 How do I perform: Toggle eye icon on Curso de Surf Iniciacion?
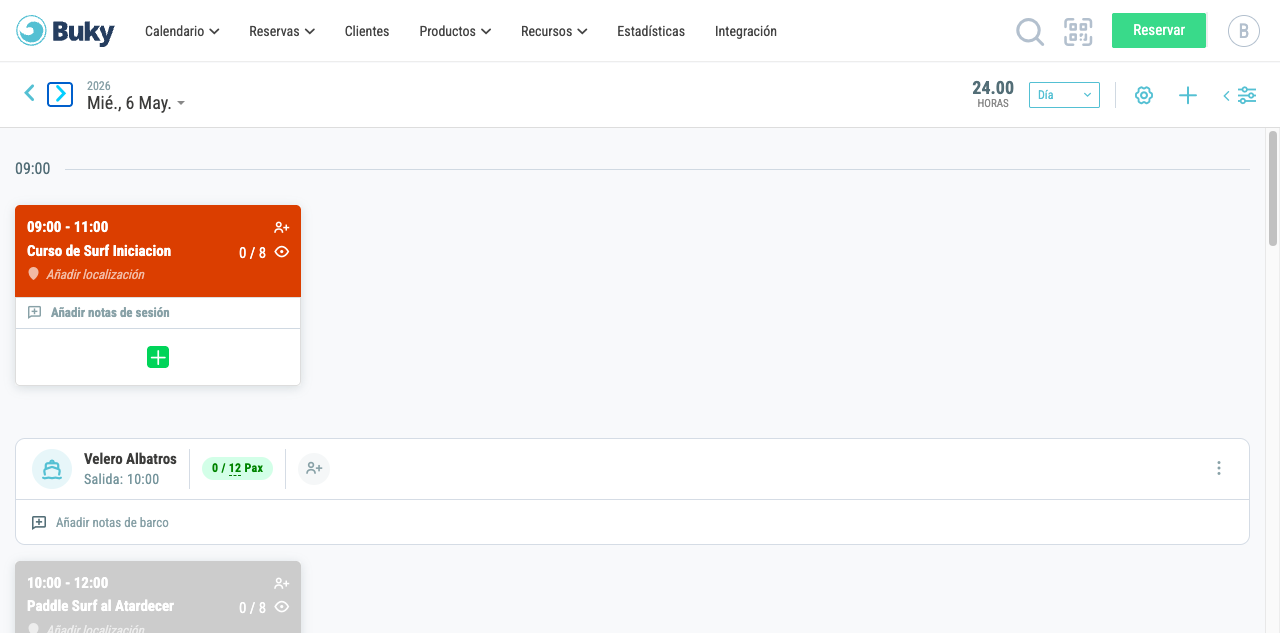282,252
